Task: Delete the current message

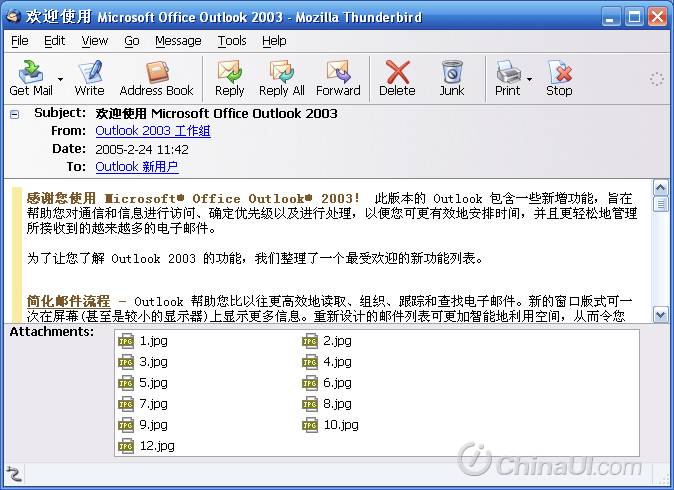Action: pyautogui.click(x=397, y=73)
